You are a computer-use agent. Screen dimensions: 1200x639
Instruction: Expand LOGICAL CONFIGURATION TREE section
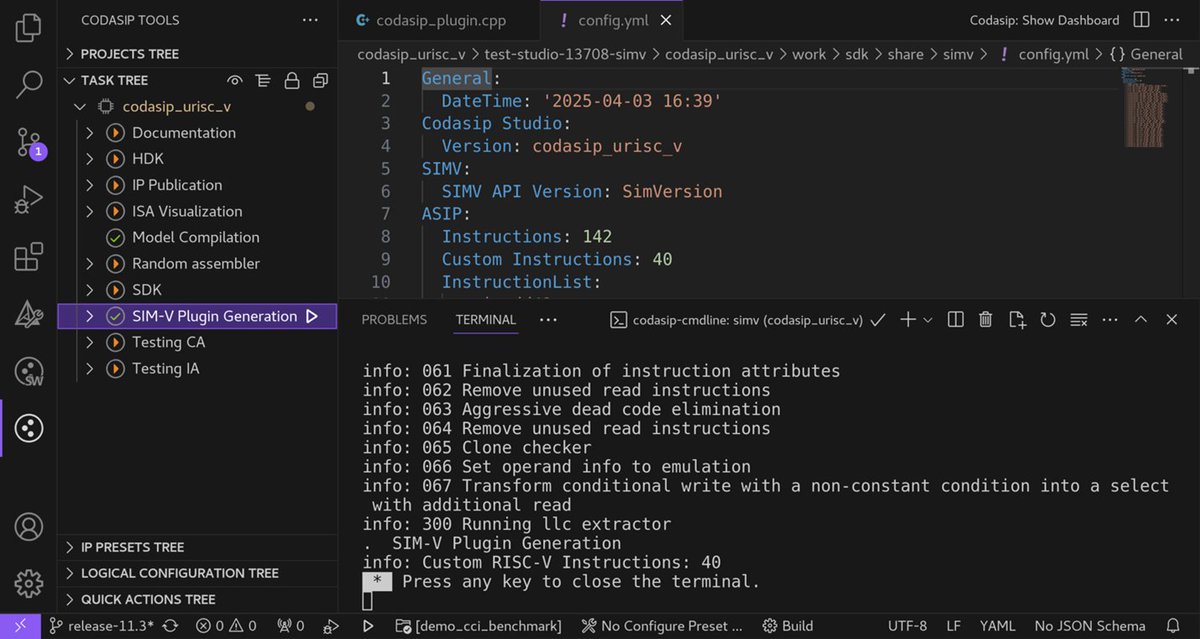click(197, 573)
